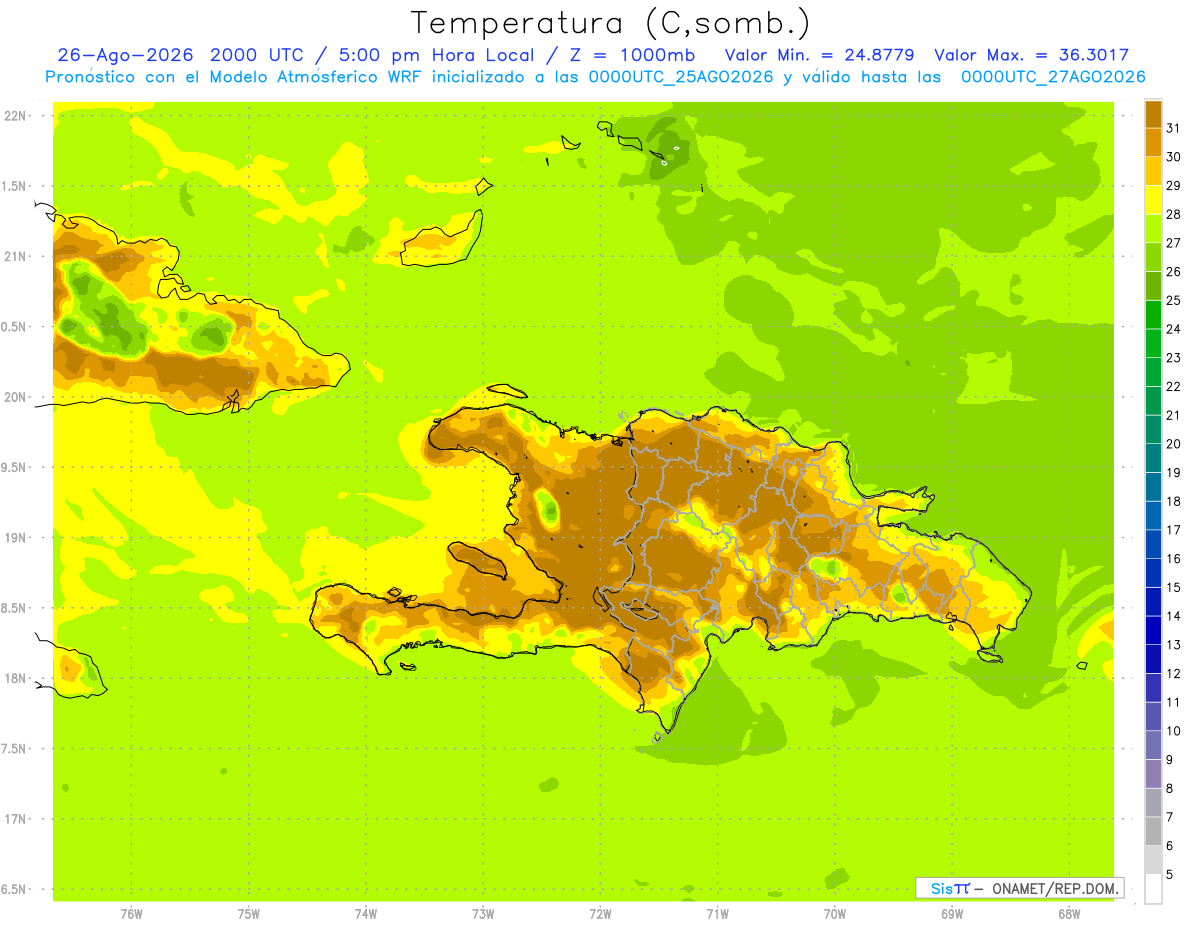Click the truncated latitude label "7.5N"
Screen dimensions: 1200x927
point(14,749)
